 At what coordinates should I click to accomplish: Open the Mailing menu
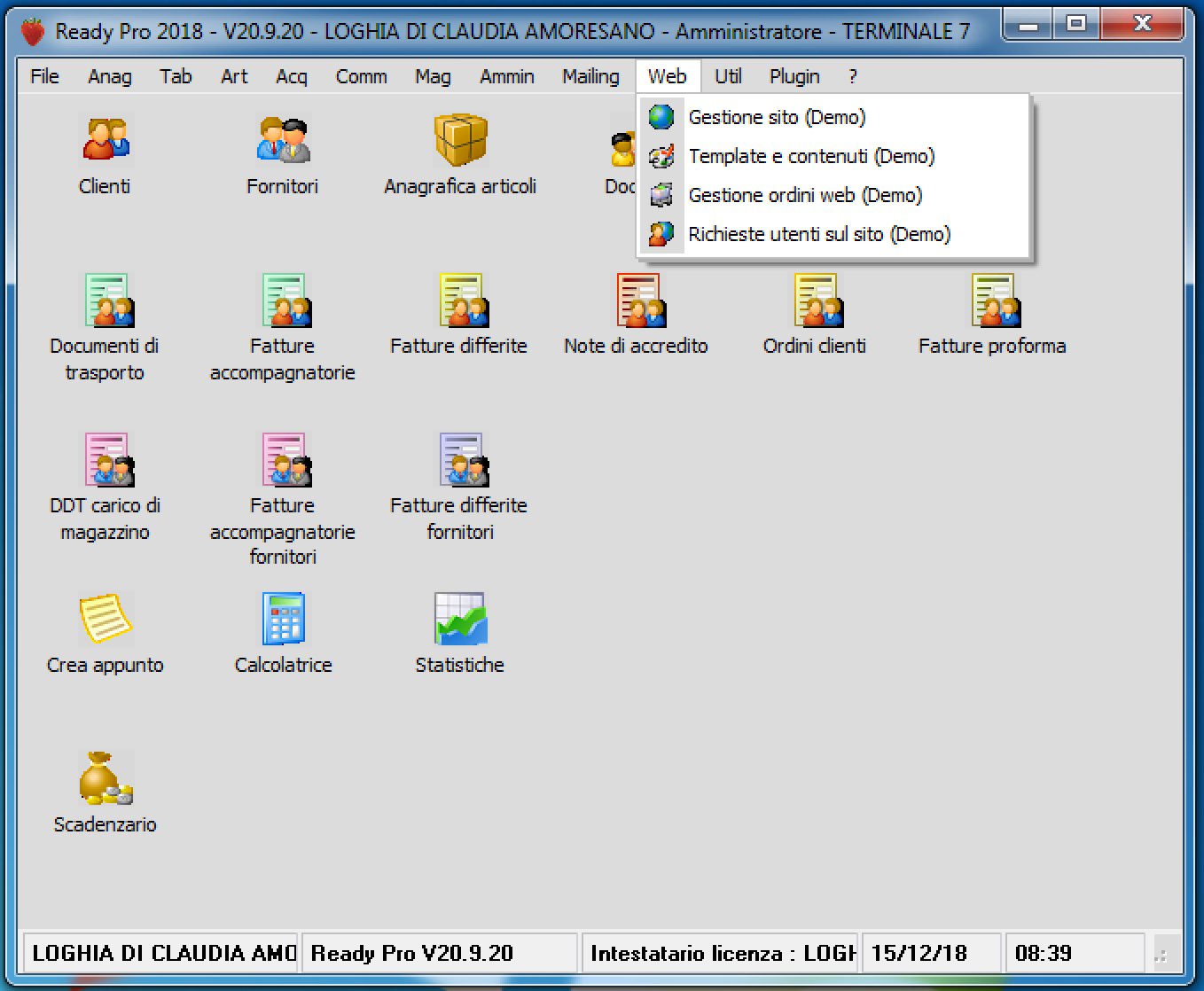[x=590, y=76]
